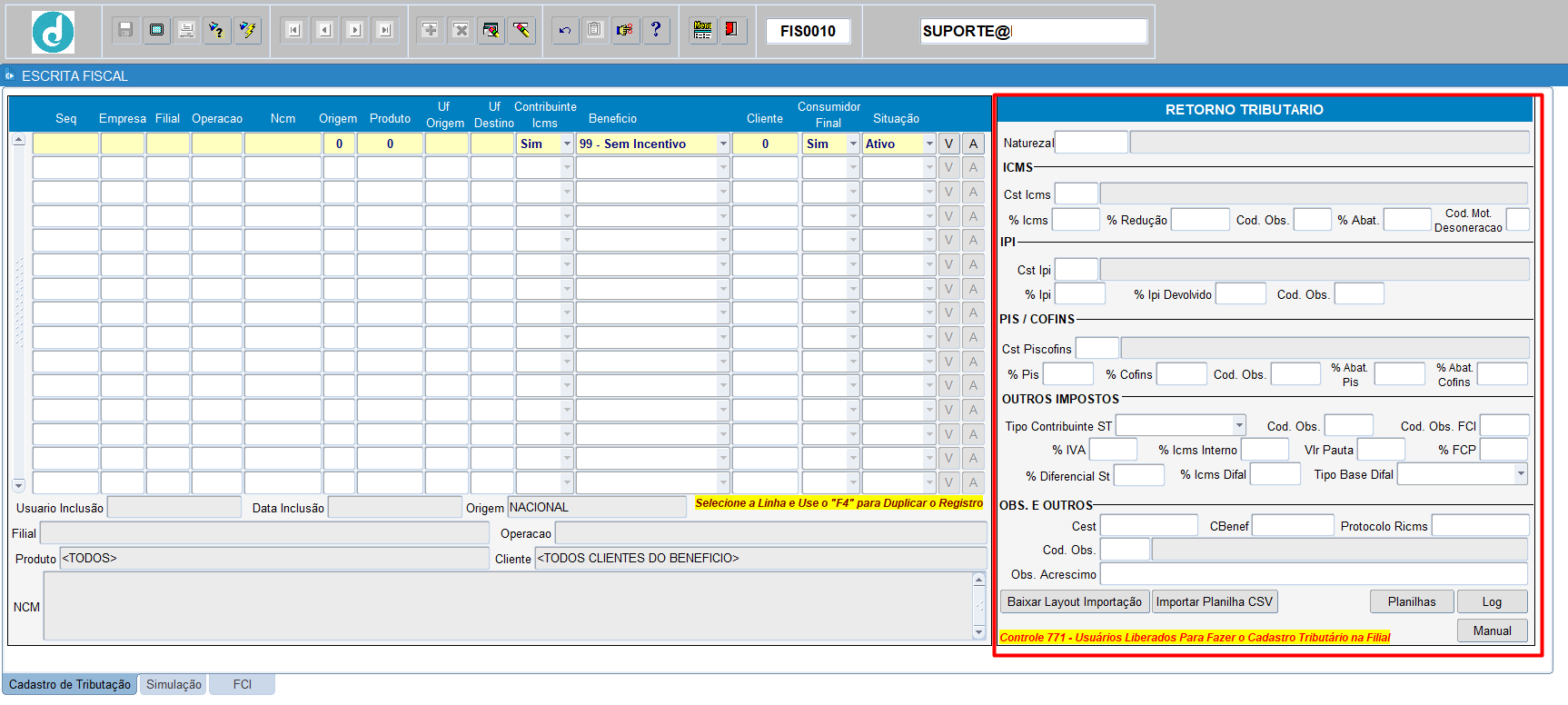
Task: Click the screen window toolbar icon
Action: tap(156, 30)
